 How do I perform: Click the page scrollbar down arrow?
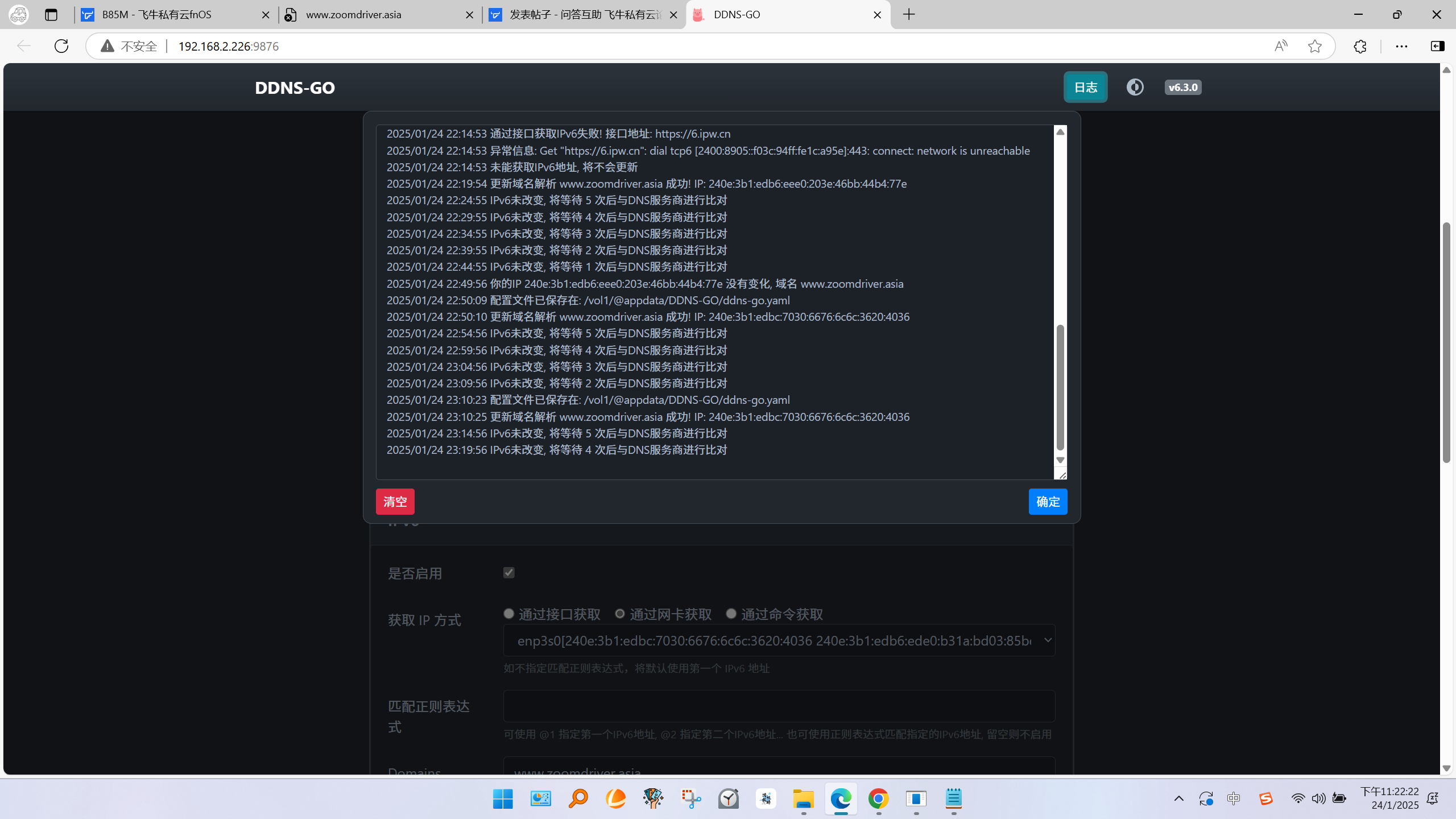[1446, 768]
